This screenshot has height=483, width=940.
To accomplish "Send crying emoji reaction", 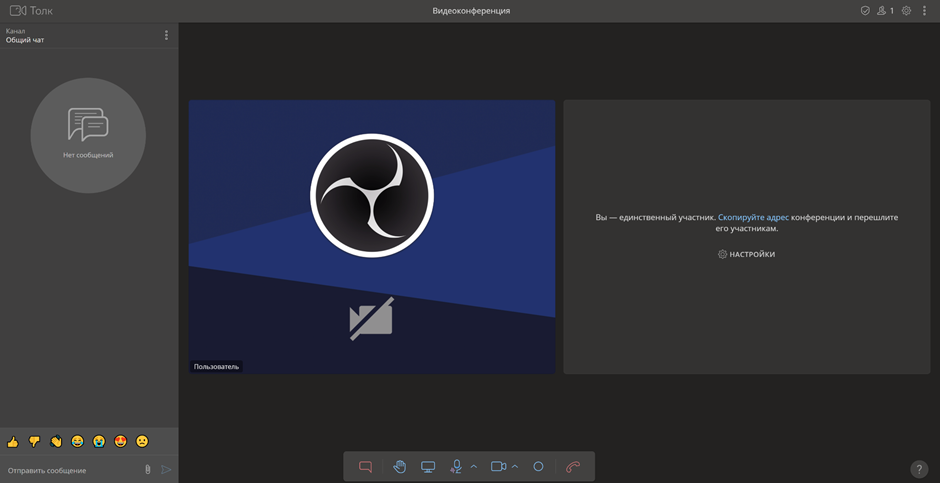I will click(99, 442).
